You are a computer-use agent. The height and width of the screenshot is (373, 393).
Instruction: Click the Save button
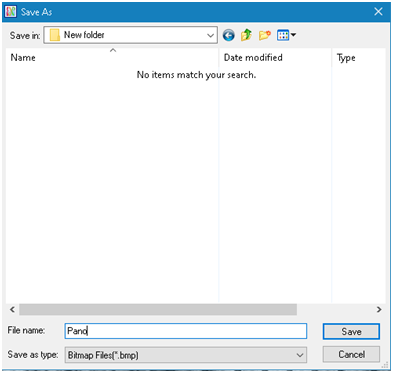(x=351, y=332)
